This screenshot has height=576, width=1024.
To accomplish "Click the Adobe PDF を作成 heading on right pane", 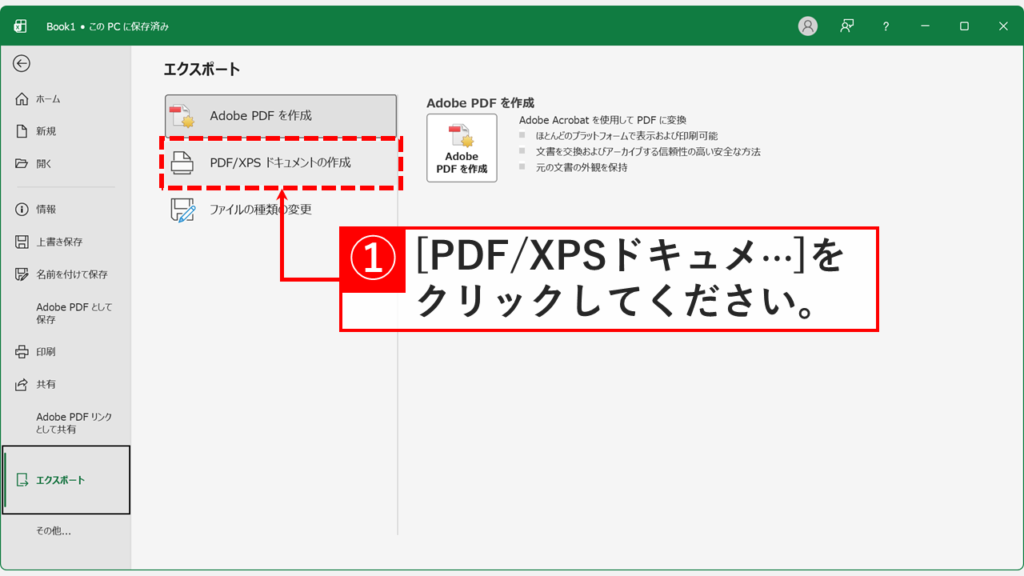I will 481,103.
